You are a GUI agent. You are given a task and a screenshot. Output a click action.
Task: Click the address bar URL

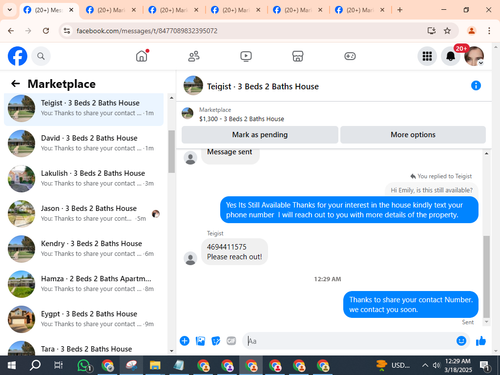click(x=147, y=31)
